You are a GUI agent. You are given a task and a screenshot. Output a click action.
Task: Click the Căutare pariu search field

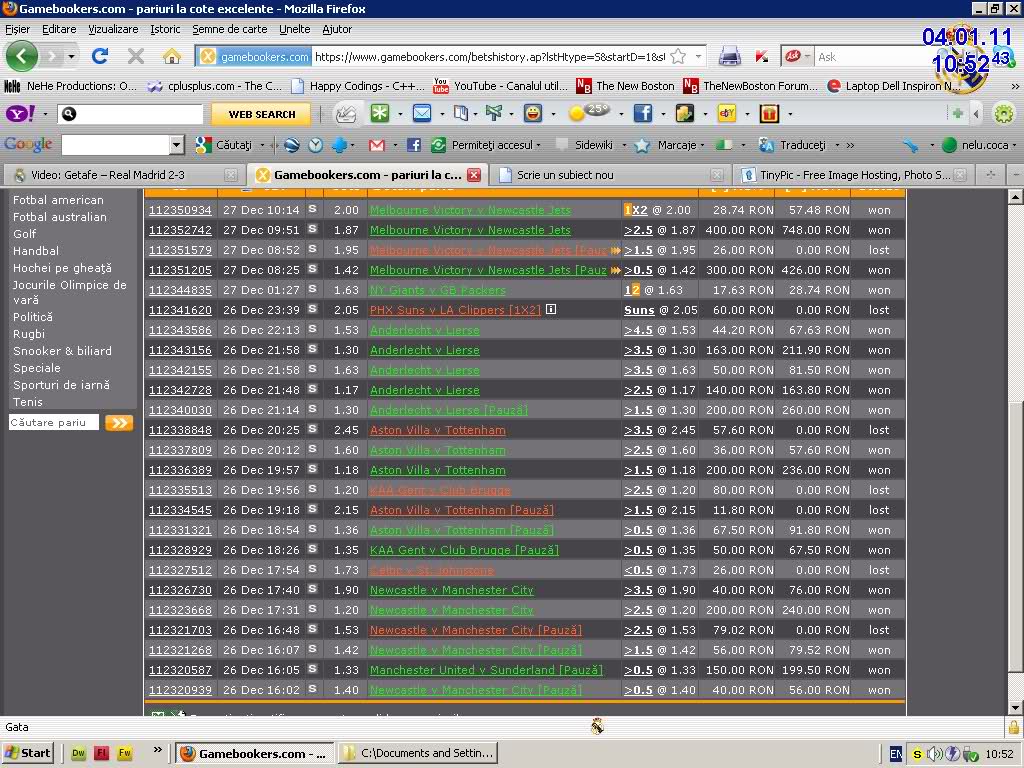tap(54, 423)
